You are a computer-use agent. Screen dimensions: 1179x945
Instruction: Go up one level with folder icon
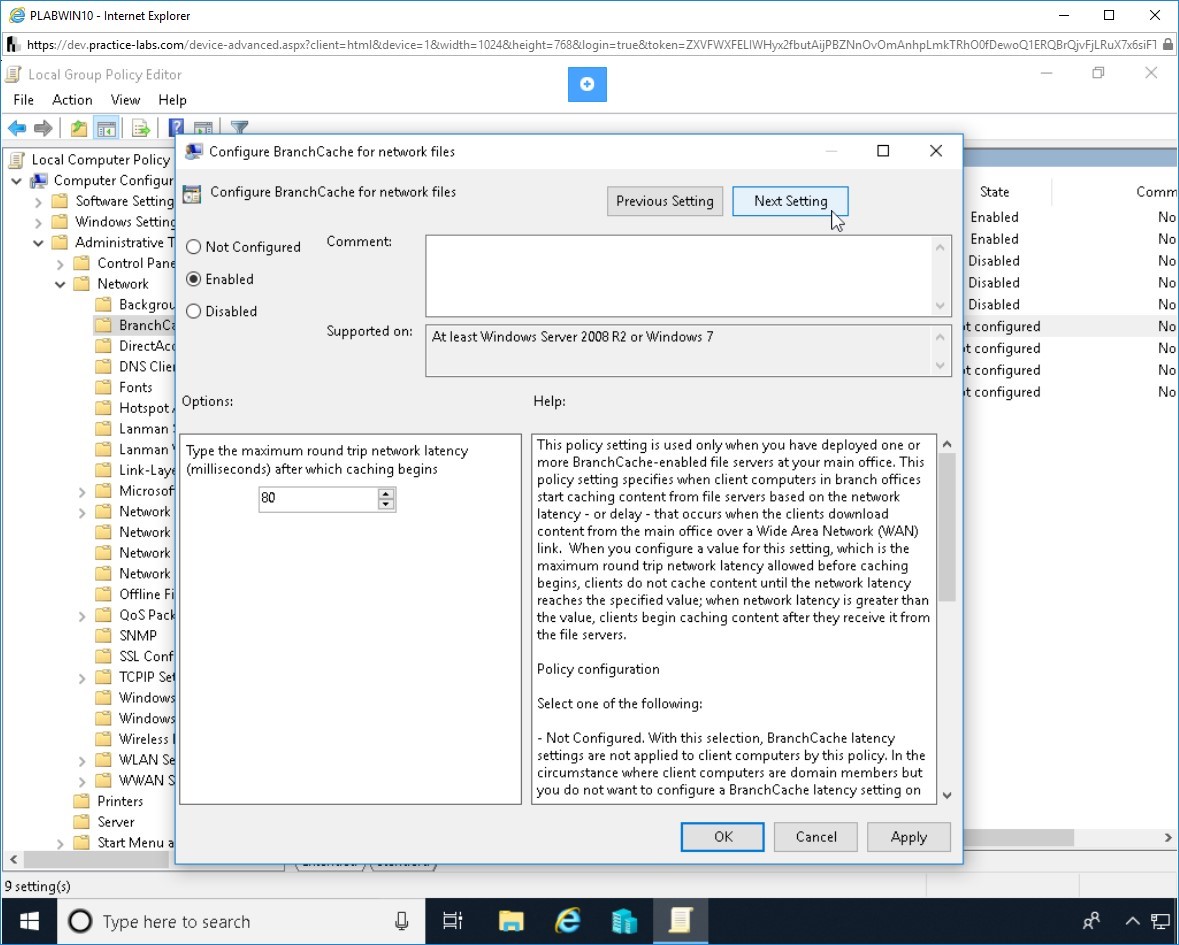click(x=79, y=129)
